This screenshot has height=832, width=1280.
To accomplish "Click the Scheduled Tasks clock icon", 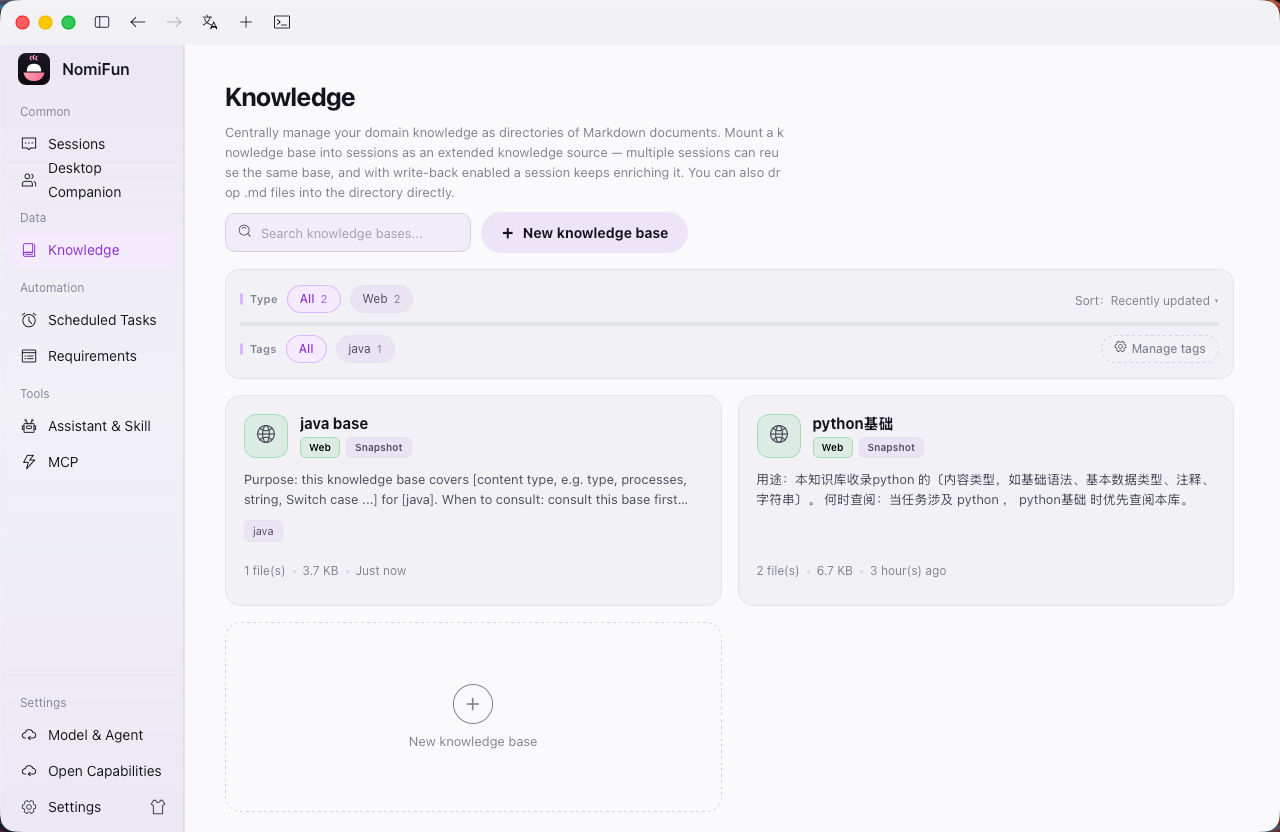I will [x=29, y=320].
